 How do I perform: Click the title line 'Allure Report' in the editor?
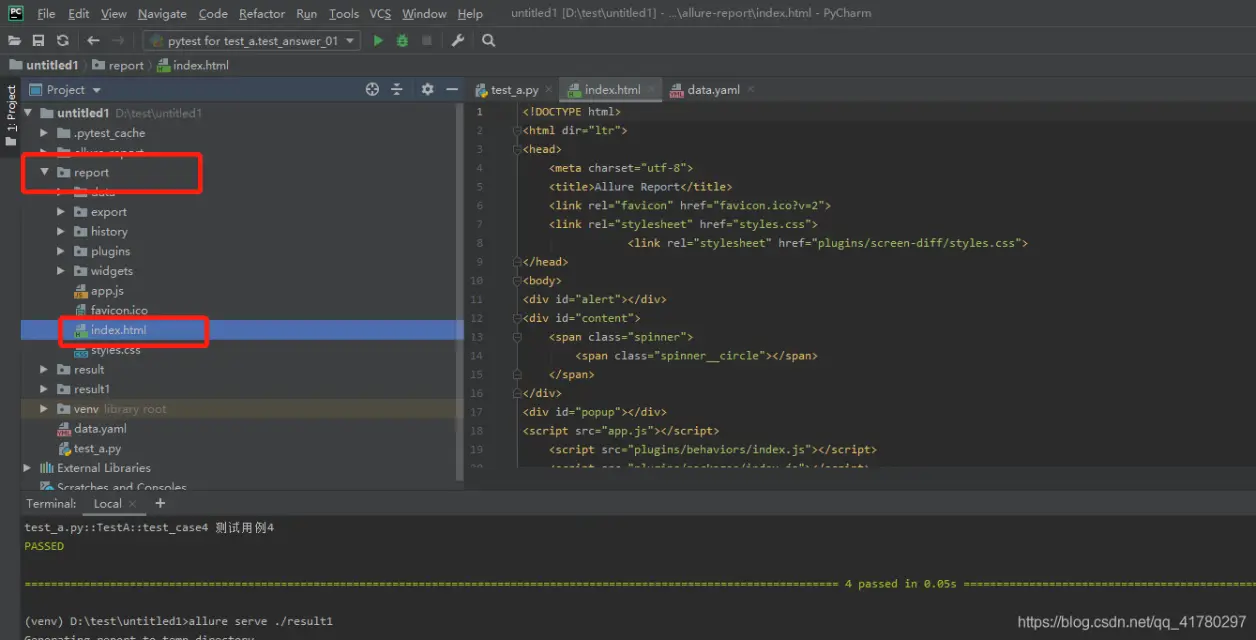[640, 187]
